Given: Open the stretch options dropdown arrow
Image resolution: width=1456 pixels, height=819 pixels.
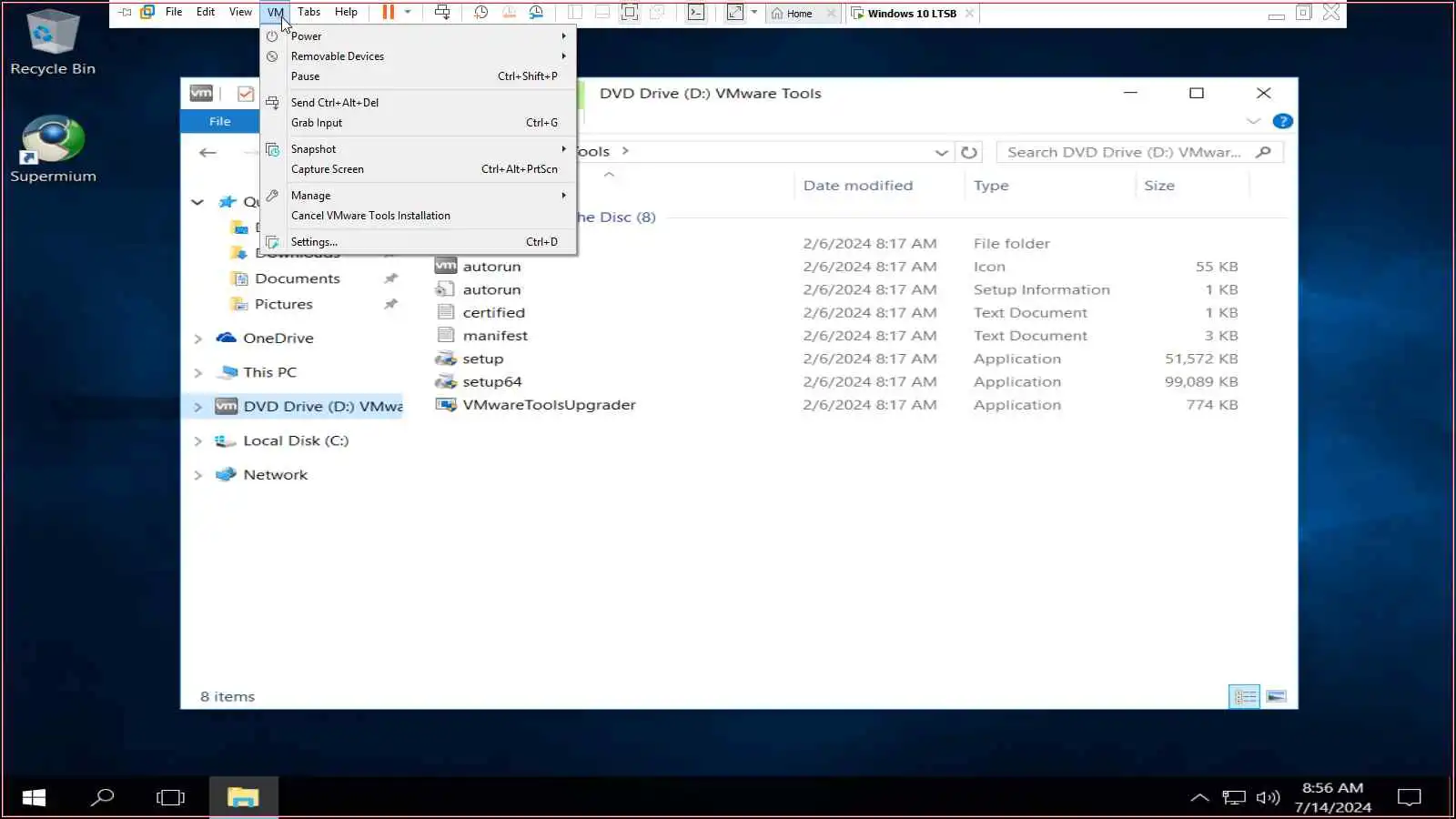Looking at the screenshot, I should pyautogui.click(x=754, y=13).
